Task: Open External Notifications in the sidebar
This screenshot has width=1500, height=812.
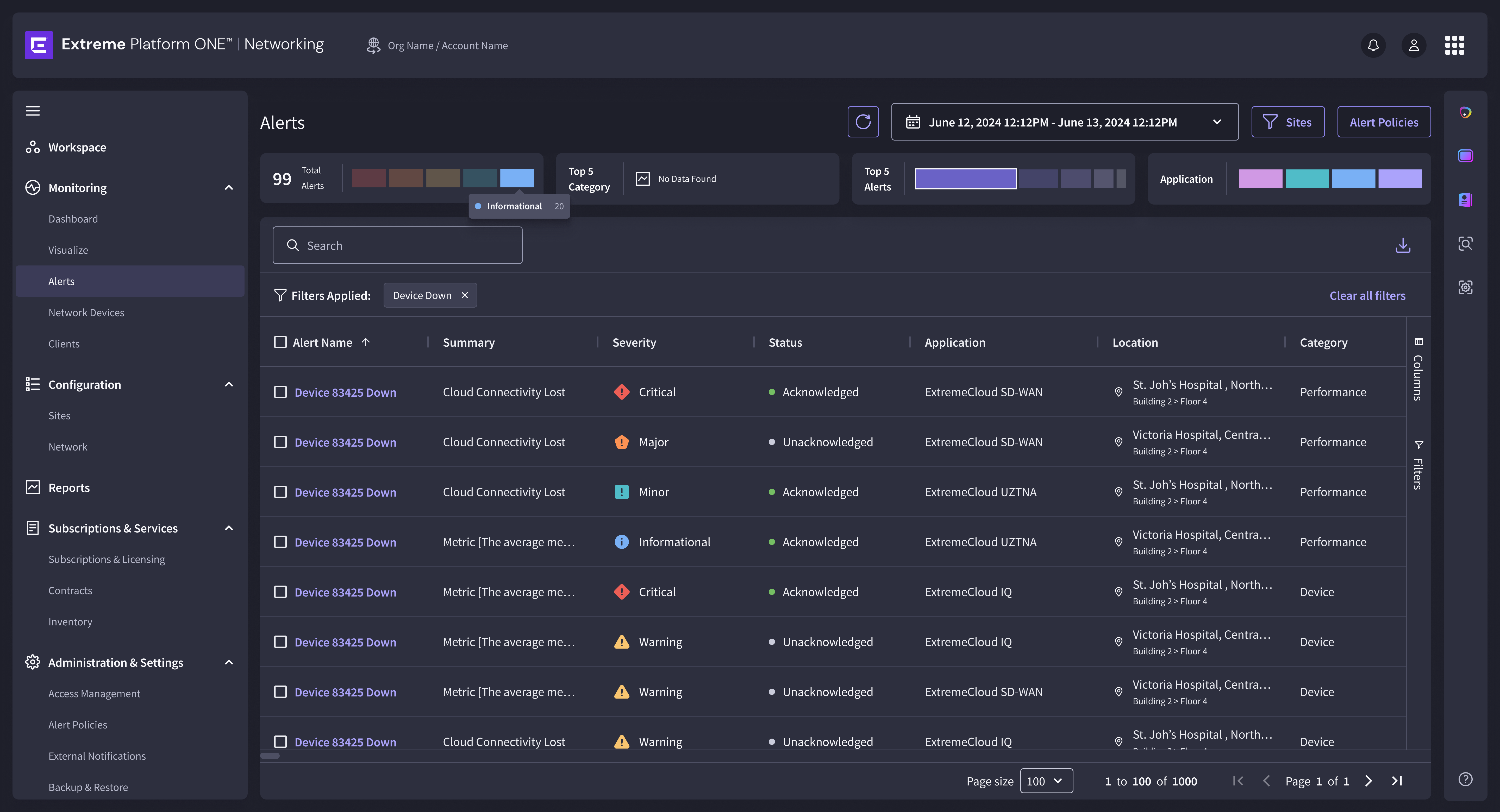Action: point(97,756)
